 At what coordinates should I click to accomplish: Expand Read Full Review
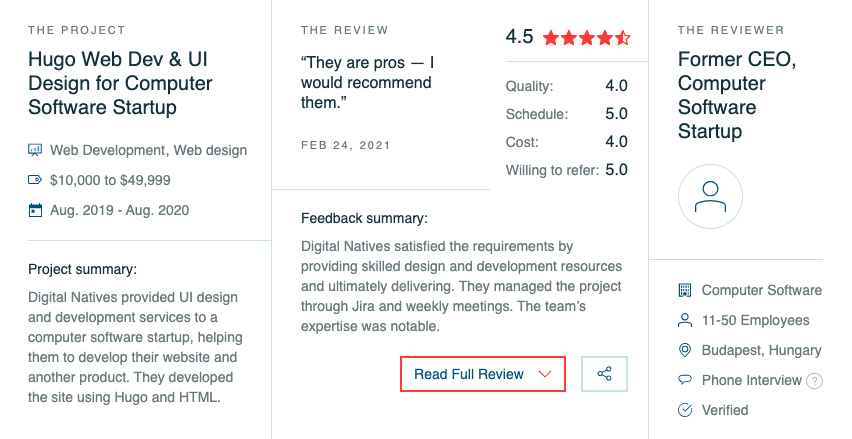(x=483, y=374)
